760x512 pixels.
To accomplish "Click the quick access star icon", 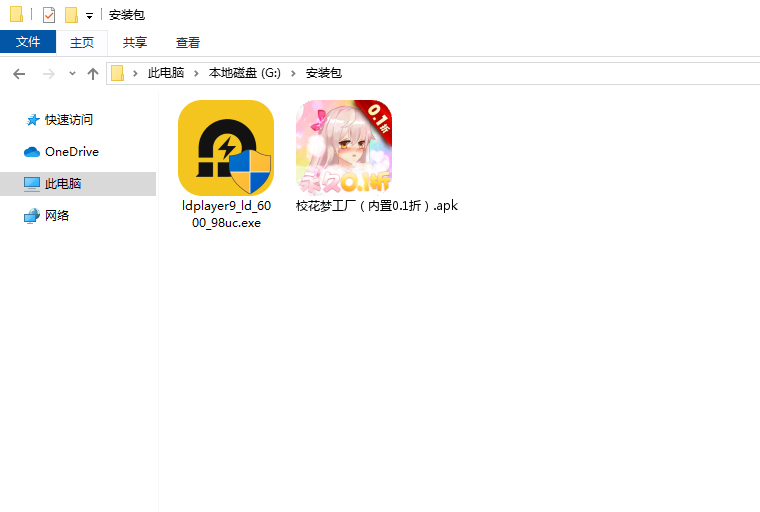I will click(x=32, y=119).
